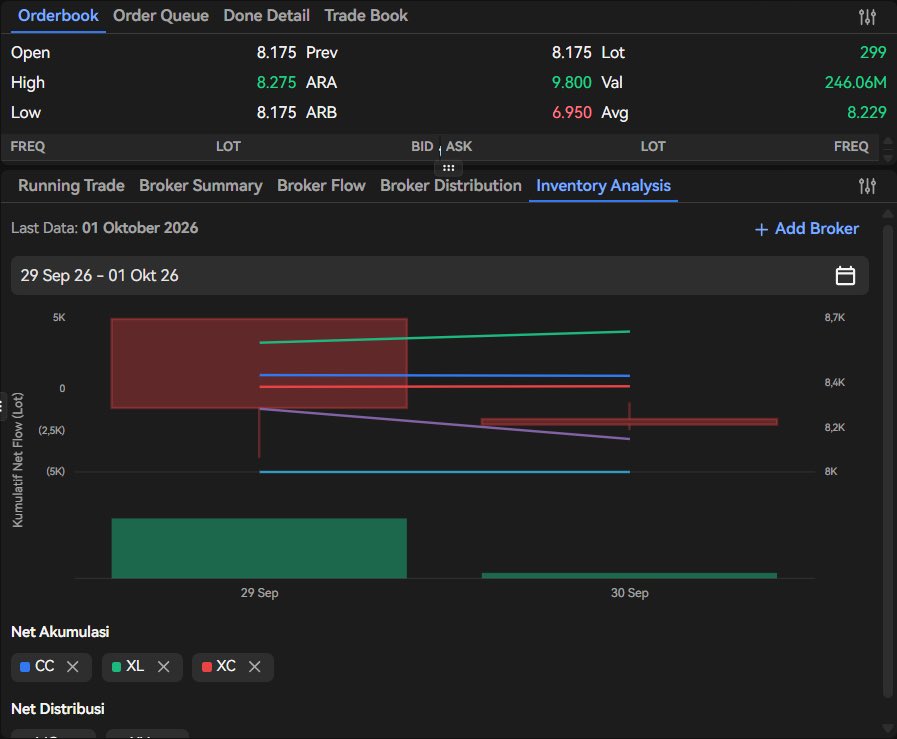The width and height of the screenshot is (897, 739).
Task: Click the panel divider grip handle
Action: tap(448, 168)
